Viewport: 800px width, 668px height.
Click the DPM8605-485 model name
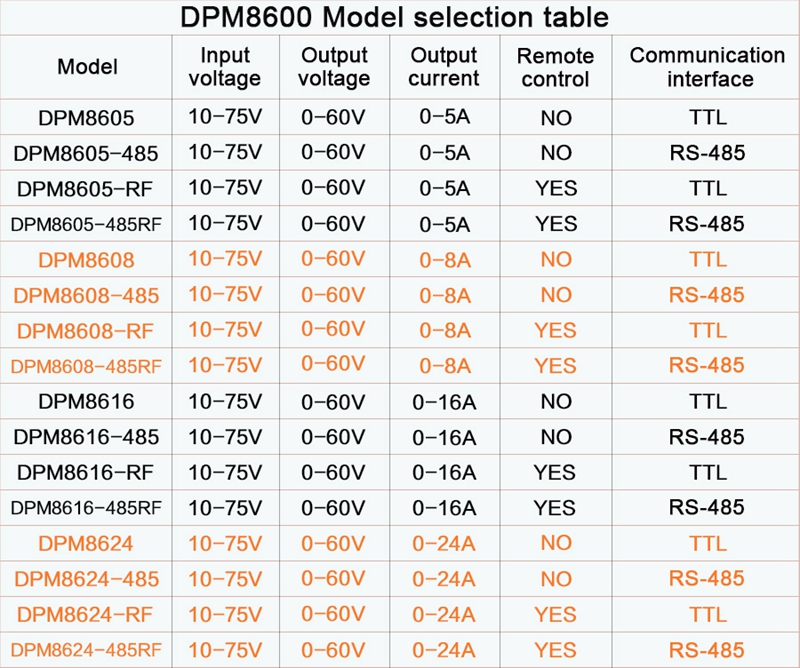pyautogui.click(x=86, y=154)
